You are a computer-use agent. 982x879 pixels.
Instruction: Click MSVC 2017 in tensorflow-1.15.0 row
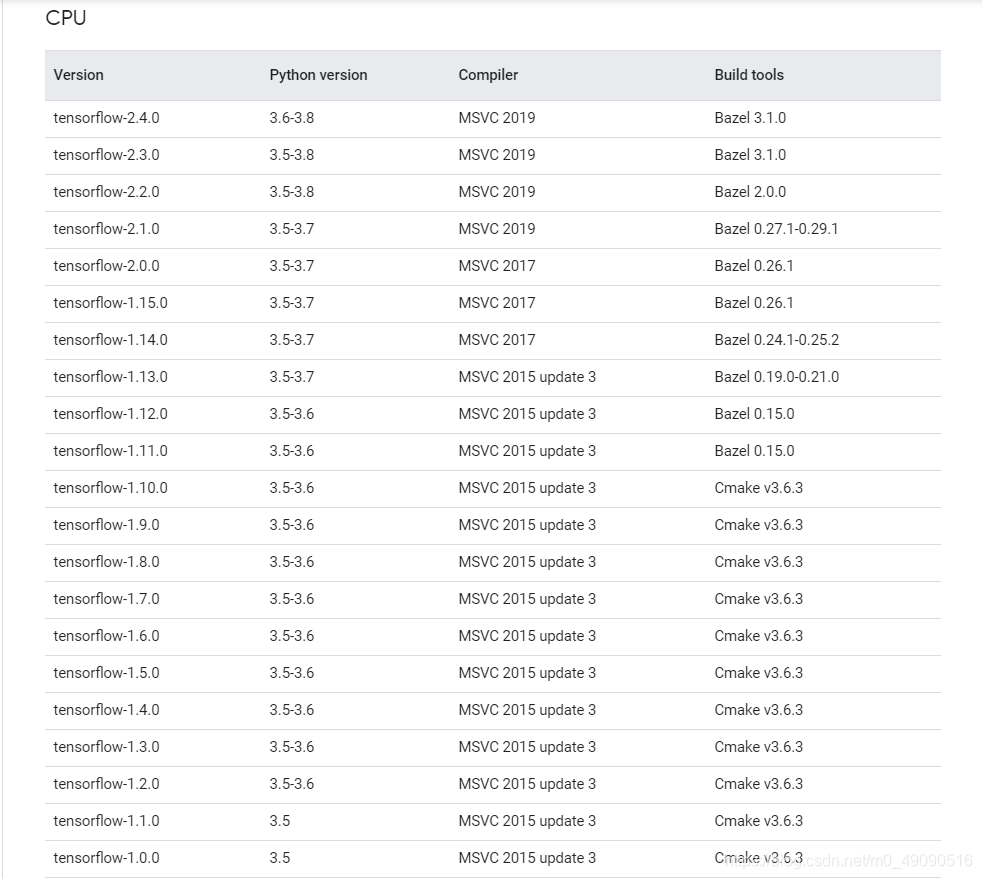497,302
